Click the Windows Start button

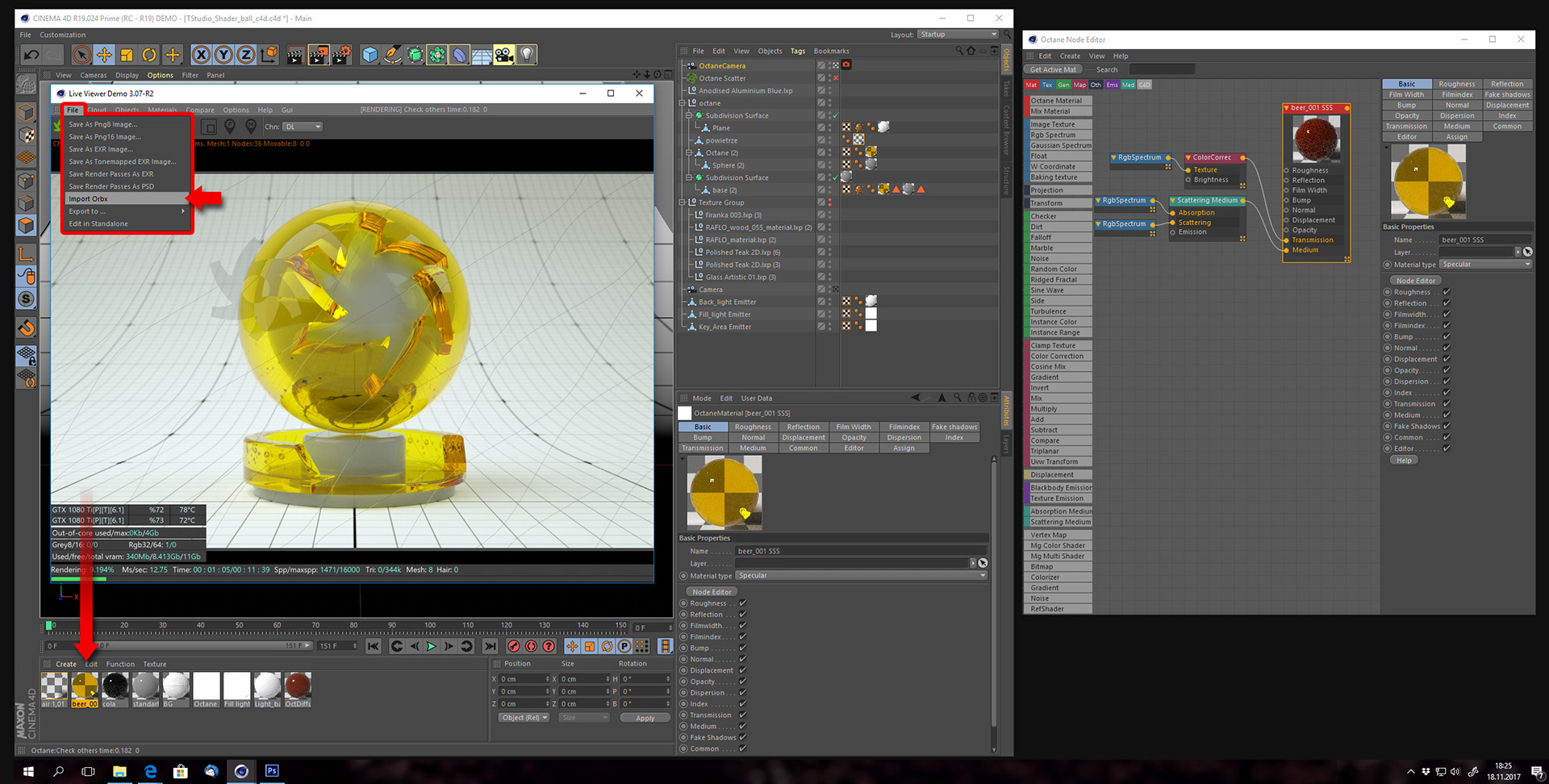(x=28, y=771)
